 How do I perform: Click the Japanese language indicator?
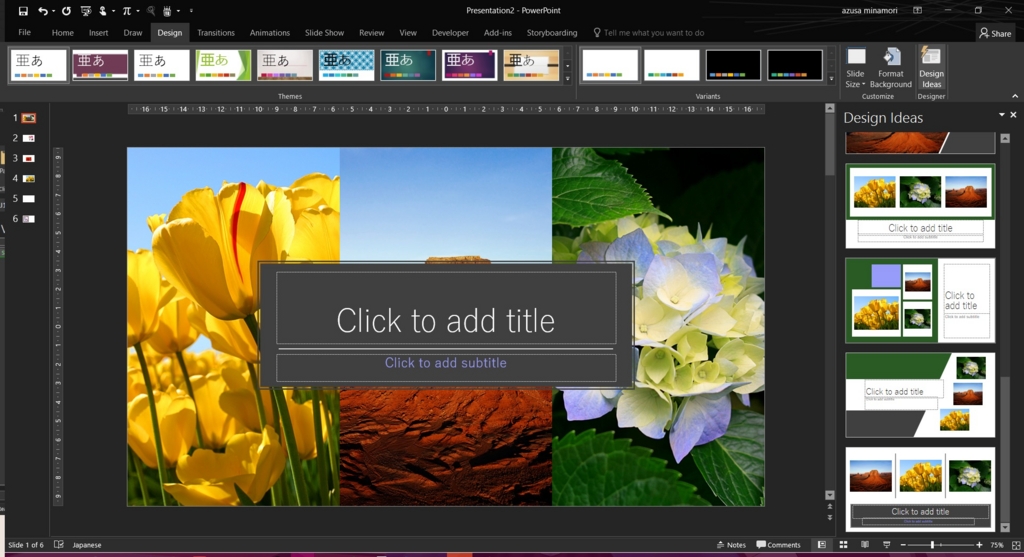[x=87, y=545]
